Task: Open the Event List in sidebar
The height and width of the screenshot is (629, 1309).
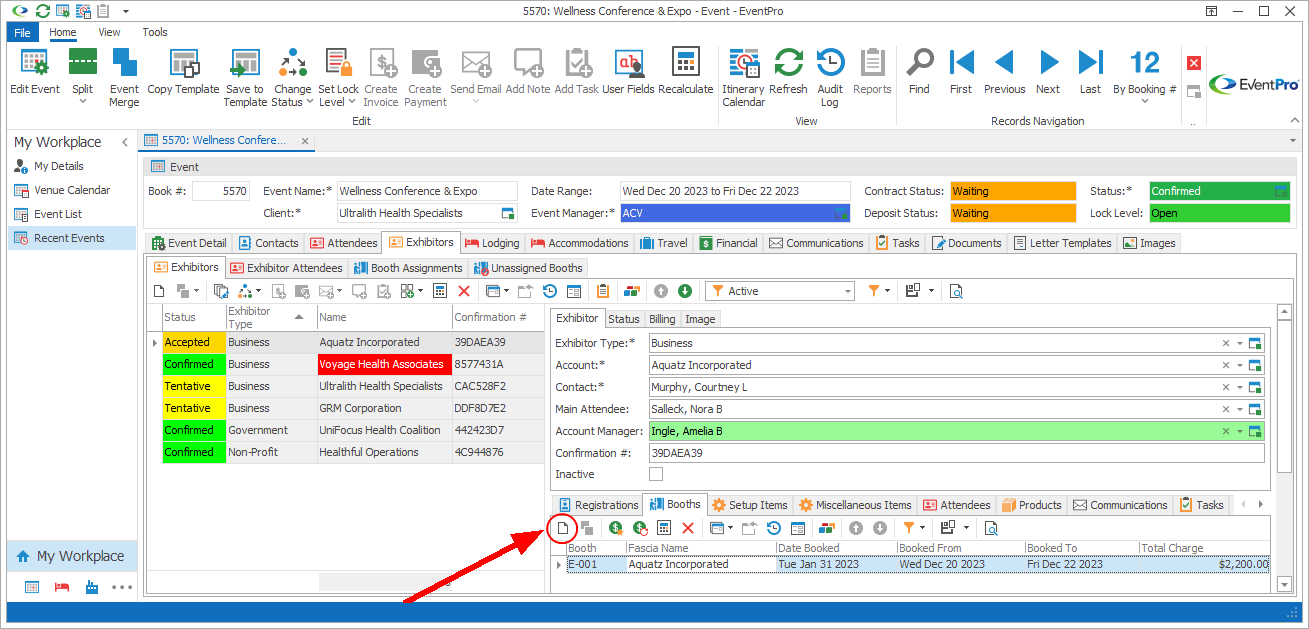Action: 57,214
